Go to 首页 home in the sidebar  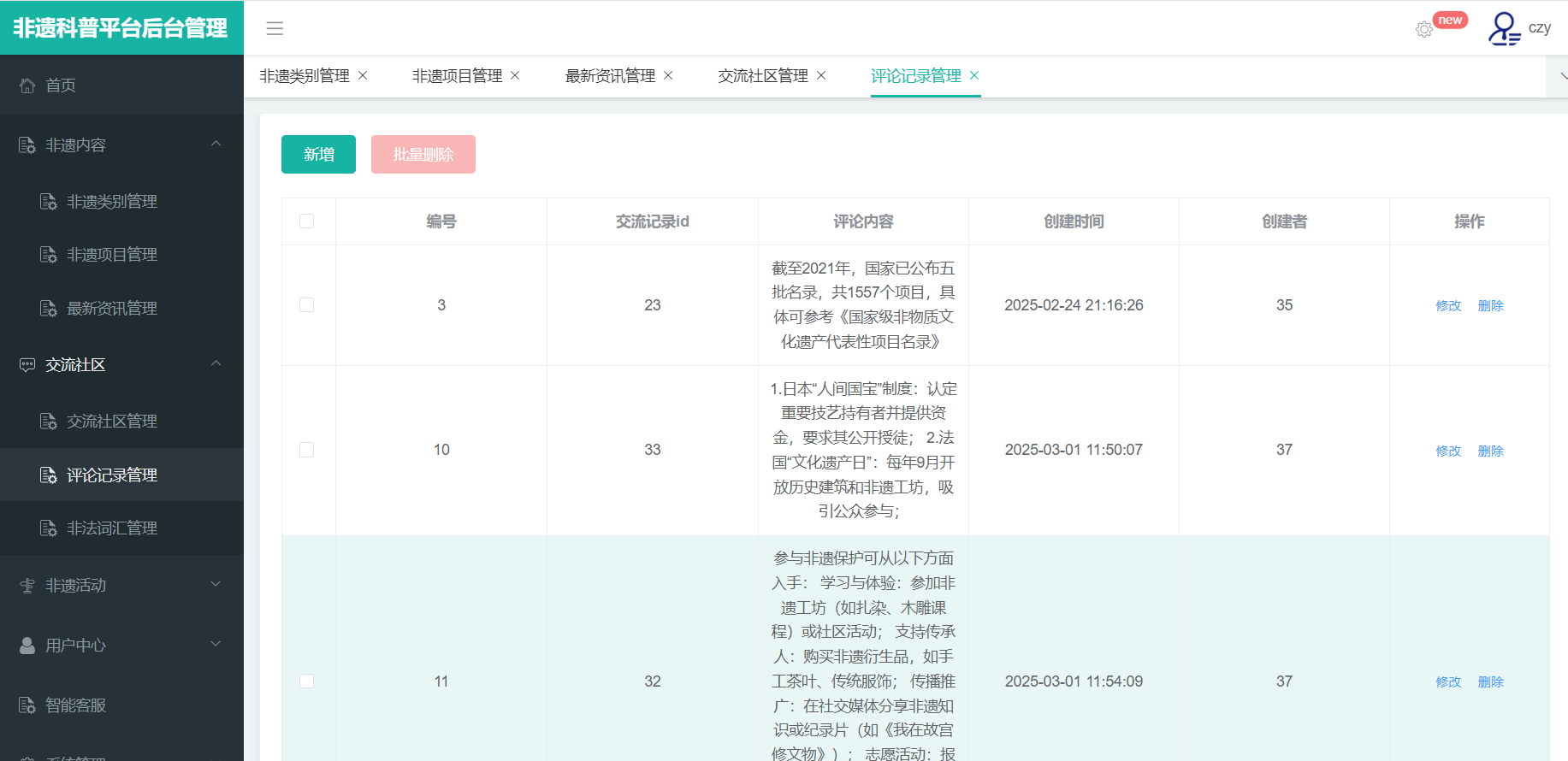[61, 86]
